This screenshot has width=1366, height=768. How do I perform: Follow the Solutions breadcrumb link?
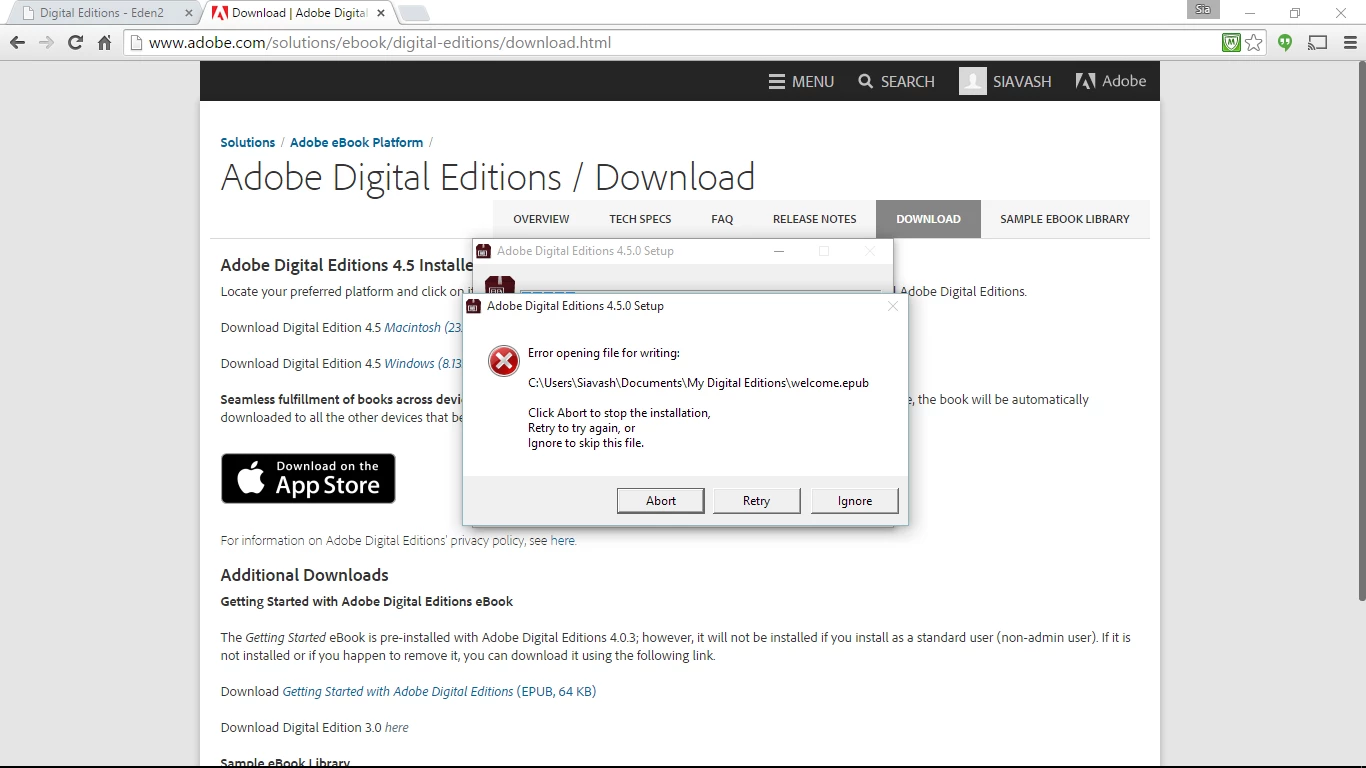pos(247,142)
